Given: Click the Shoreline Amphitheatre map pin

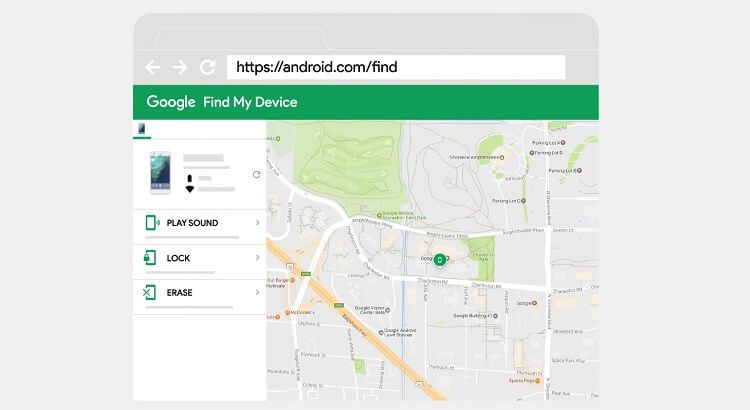Looking at the screenshot, I should [x=502, y=157].
